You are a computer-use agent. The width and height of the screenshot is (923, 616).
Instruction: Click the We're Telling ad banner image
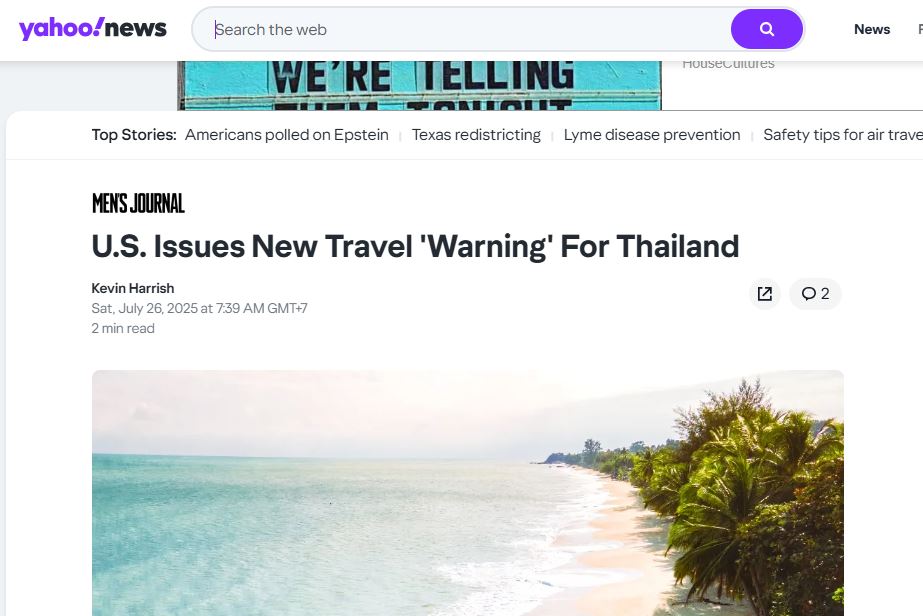420,85
